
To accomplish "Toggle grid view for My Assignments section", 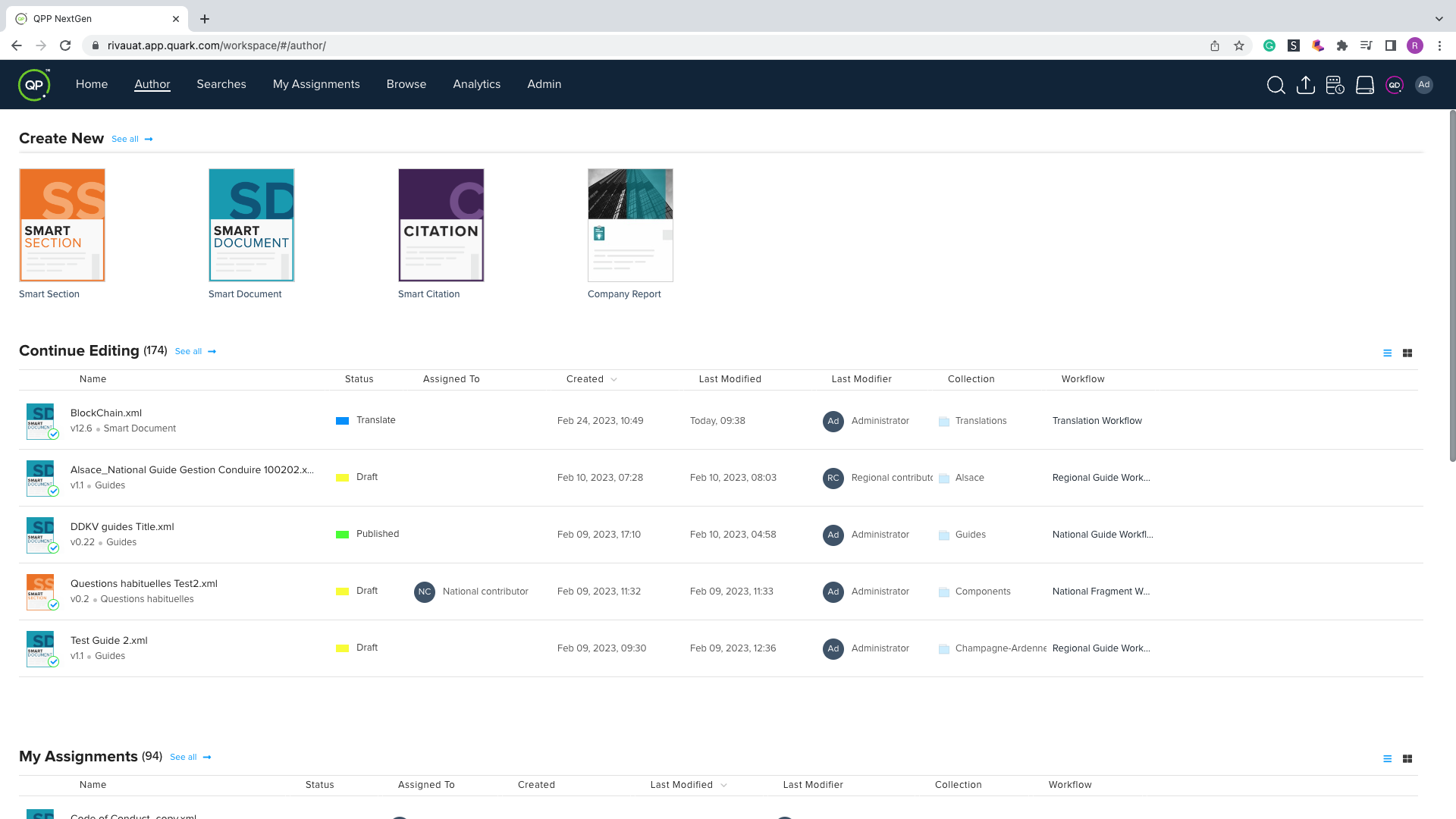I will (1407, 758).
